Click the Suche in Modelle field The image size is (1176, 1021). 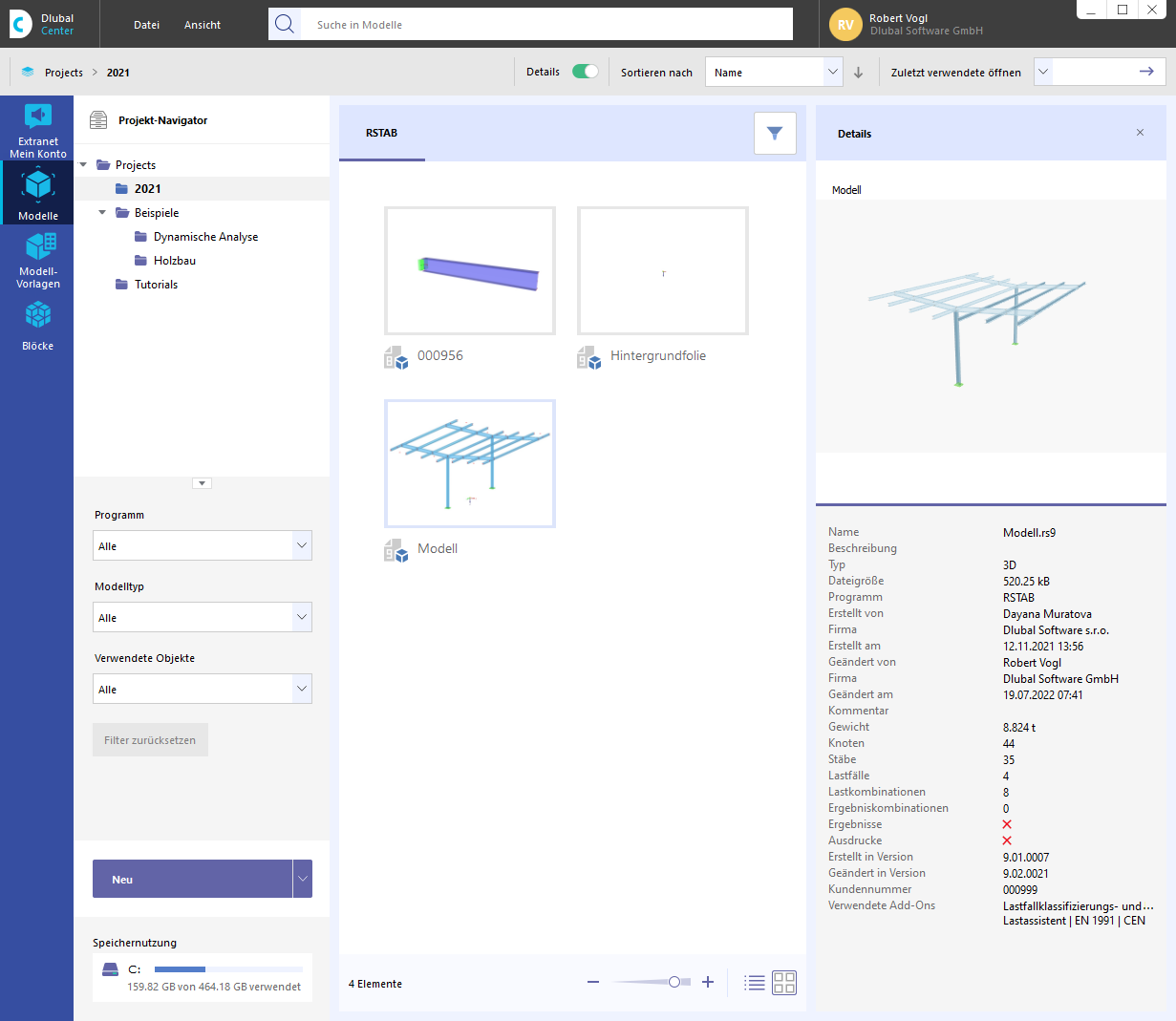(546, 25)
